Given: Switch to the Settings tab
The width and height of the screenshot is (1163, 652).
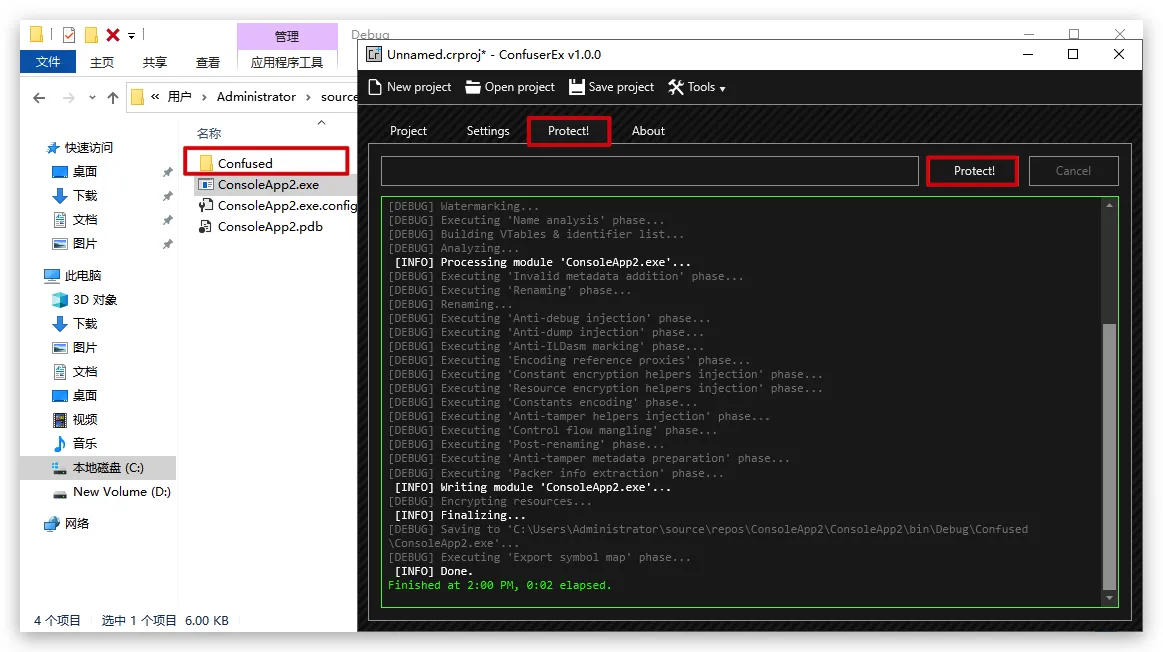Looking at the screenshot, I should (488, 131).
